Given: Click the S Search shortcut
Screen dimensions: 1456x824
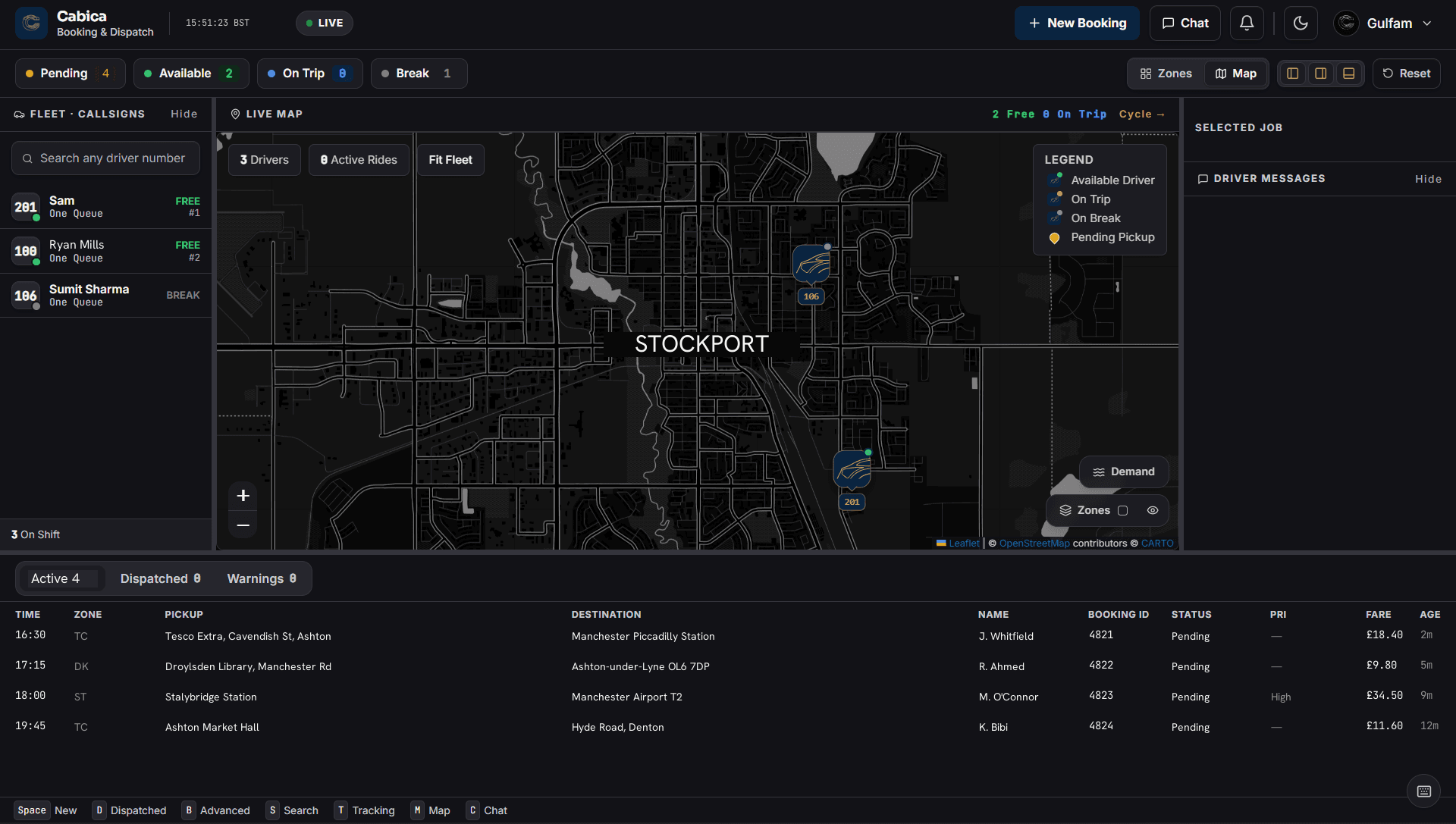Looking at the screenshot, I should pos(292,810).
